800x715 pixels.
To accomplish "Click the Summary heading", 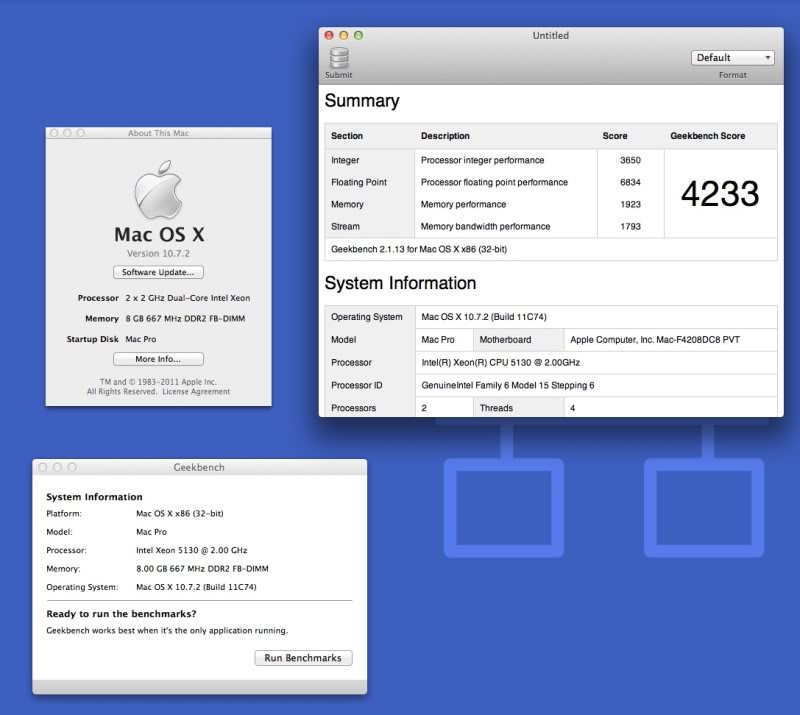I will 362,101.
